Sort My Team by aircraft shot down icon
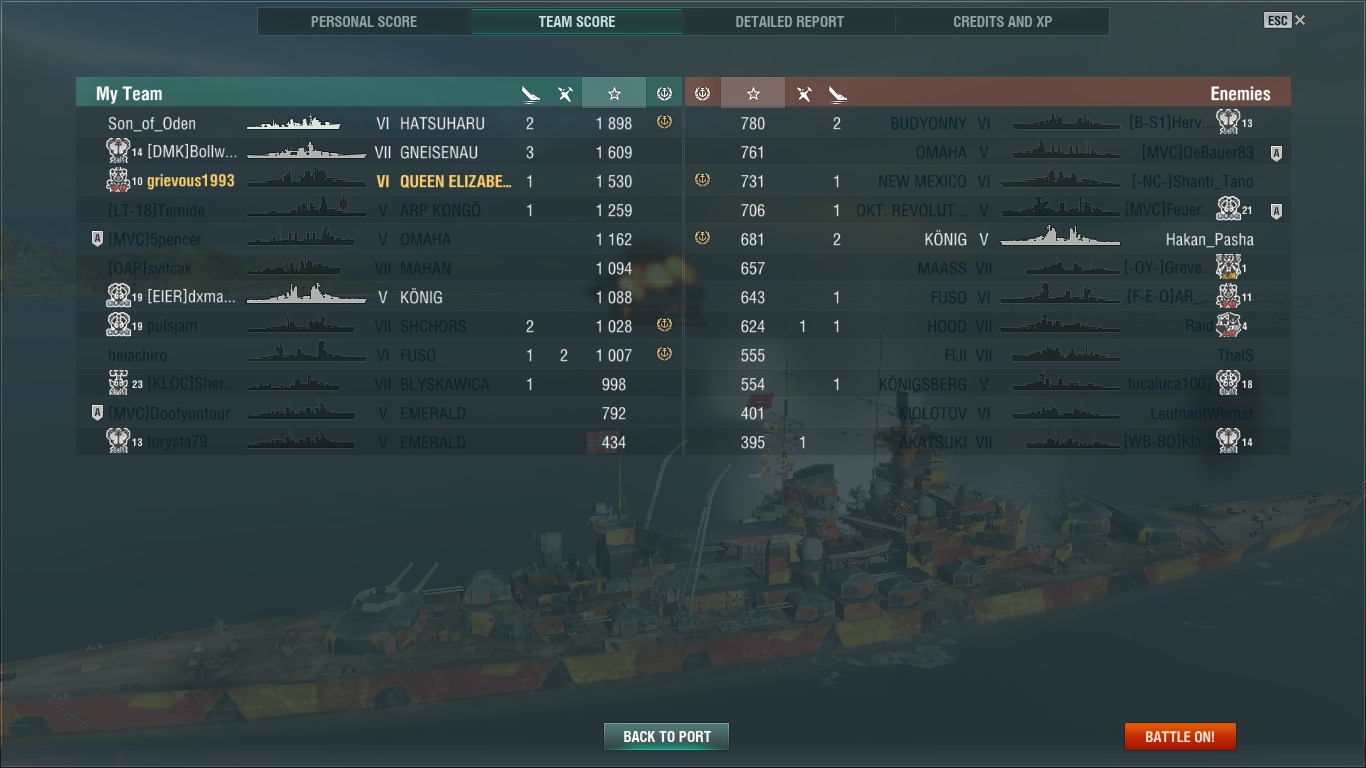Screen dimensions: 1366x768 pyautogui.click(x=565, y=94)
